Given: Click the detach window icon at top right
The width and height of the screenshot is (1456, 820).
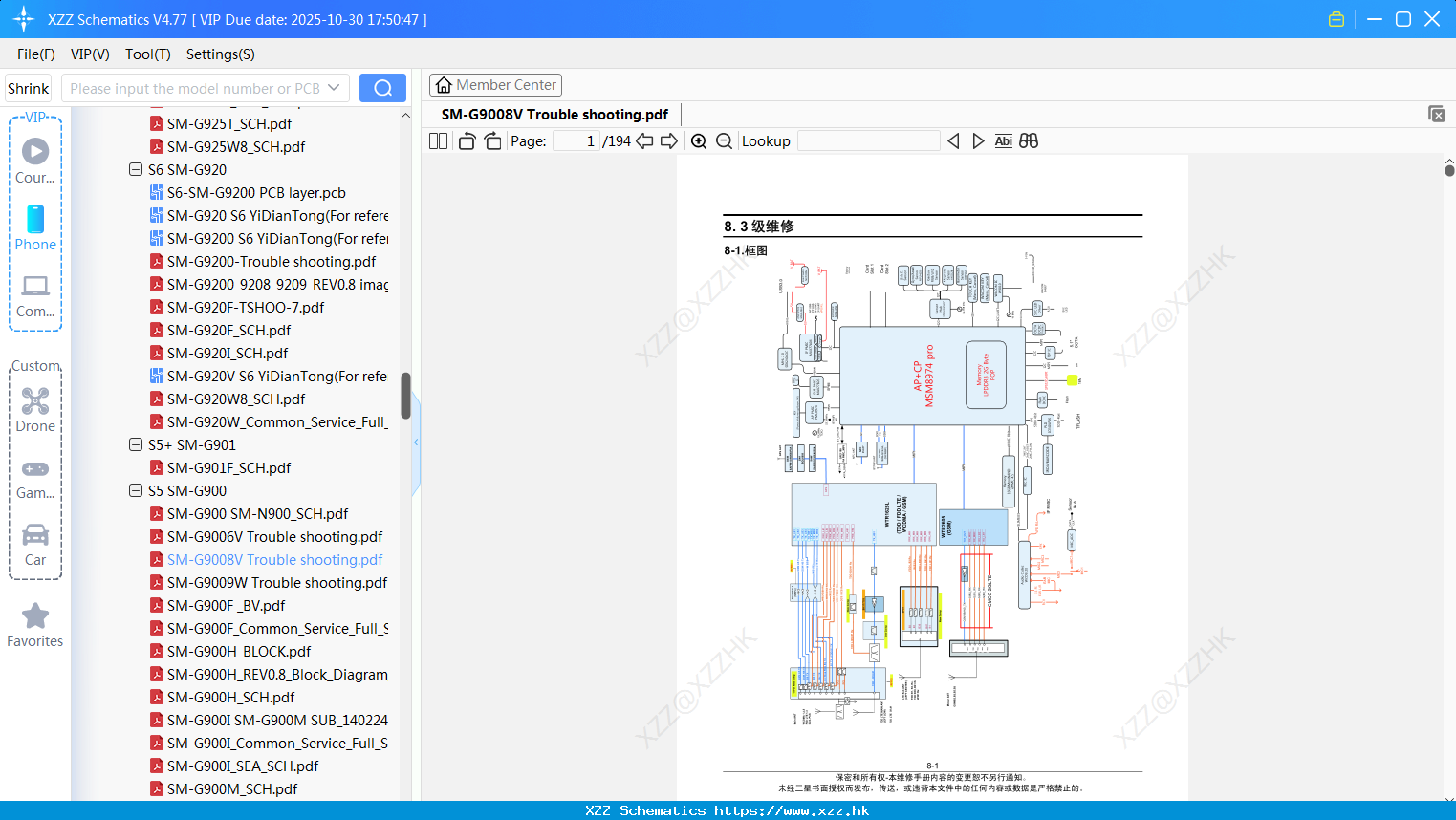Looking at the screenshot, I should pyautogui.click(x=1437, y=114).
